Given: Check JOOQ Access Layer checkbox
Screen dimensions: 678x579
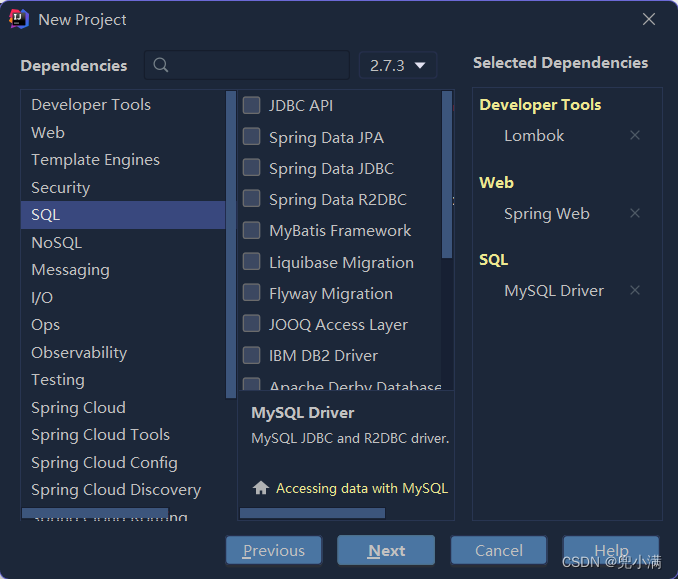Looking at the screenshot, I should point(251,323).
